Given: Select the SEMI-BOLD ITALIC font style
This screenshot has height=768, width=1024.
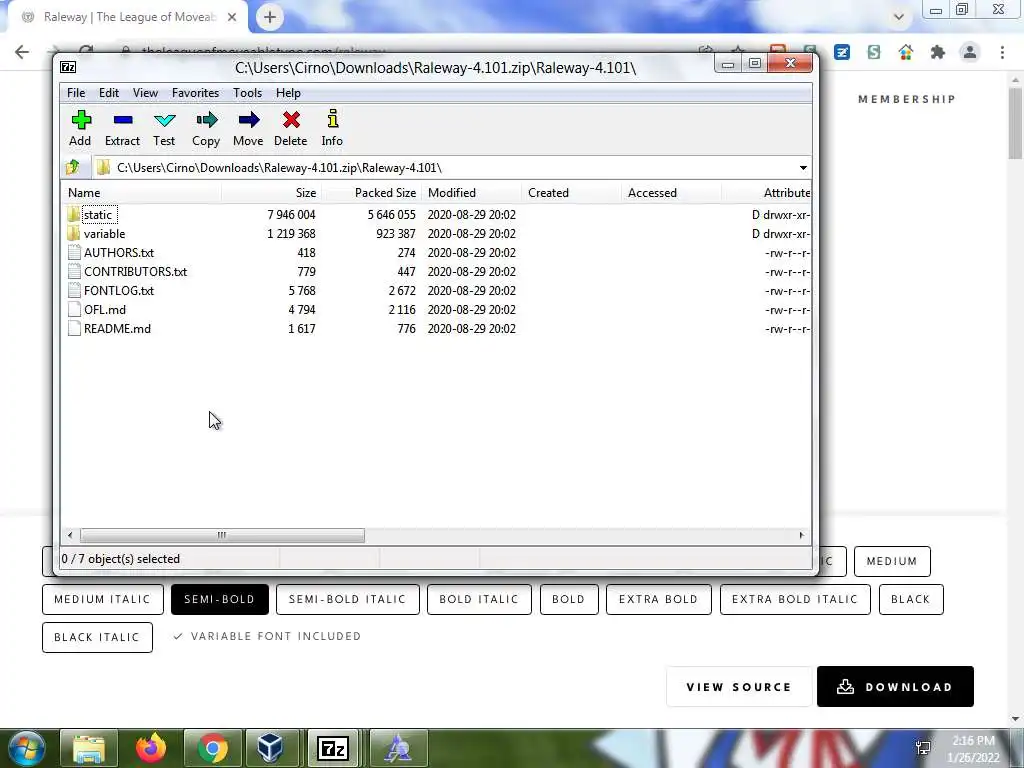Looking at the screenshot, I should coord(347,599).
